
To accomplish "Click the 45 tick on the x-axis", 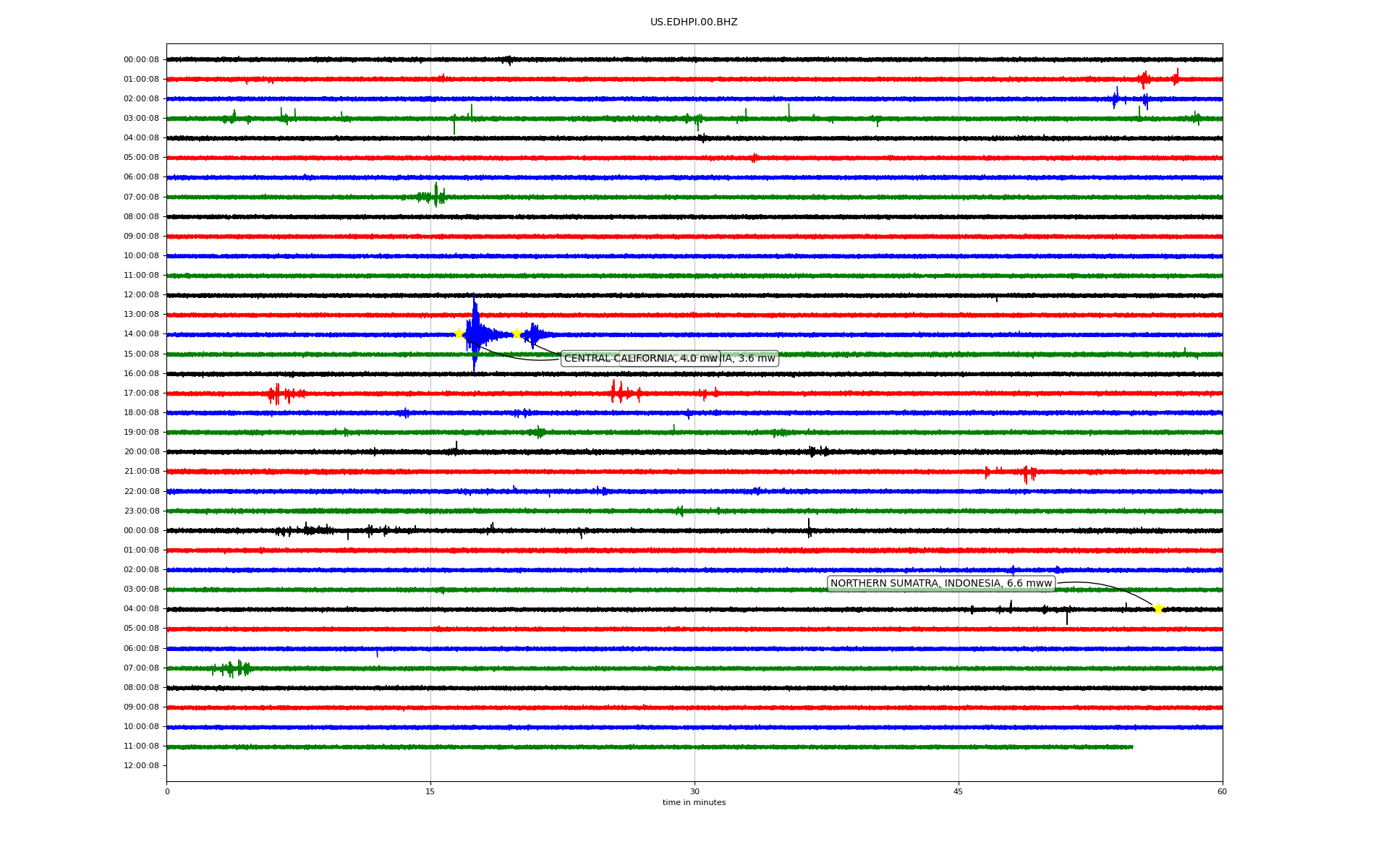I will pyautogui.click(x=958, y=791).
